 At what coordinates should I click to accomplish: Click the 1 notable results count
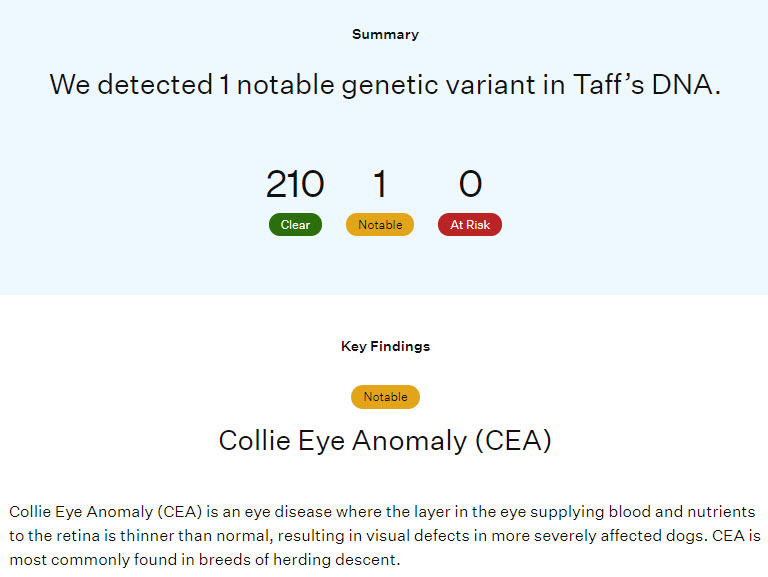[x=380, y=185]
